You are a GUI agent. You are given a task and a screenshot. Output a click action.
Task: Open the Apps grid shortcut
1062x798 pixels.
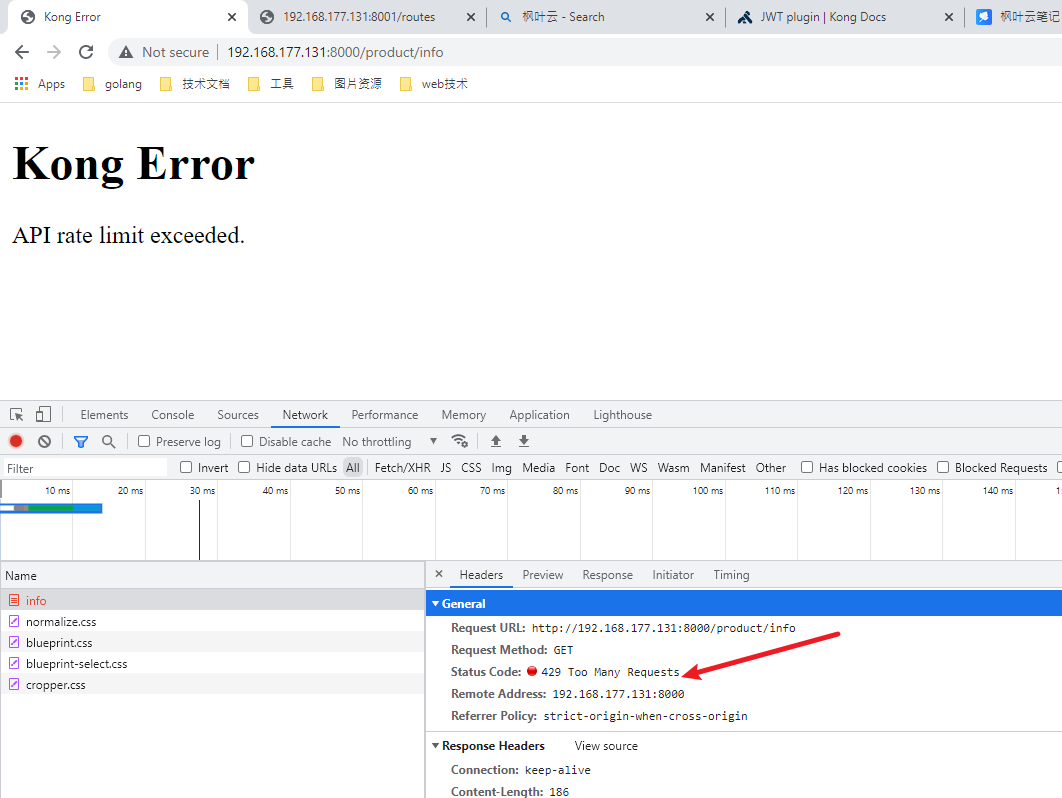(x=40, y=84)
